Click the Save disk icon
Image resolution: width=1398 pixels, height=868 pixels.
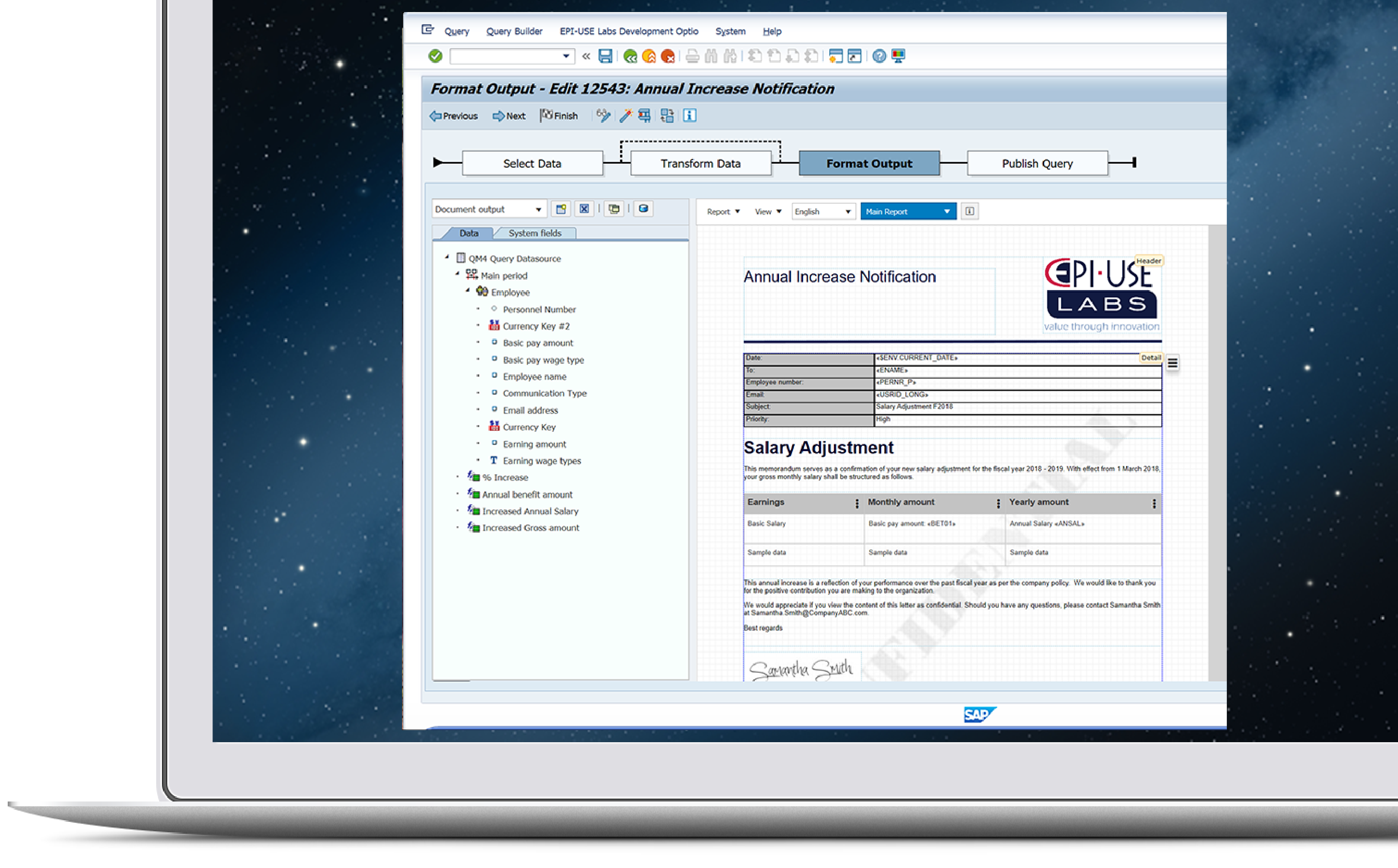click(x=605, y=56)
